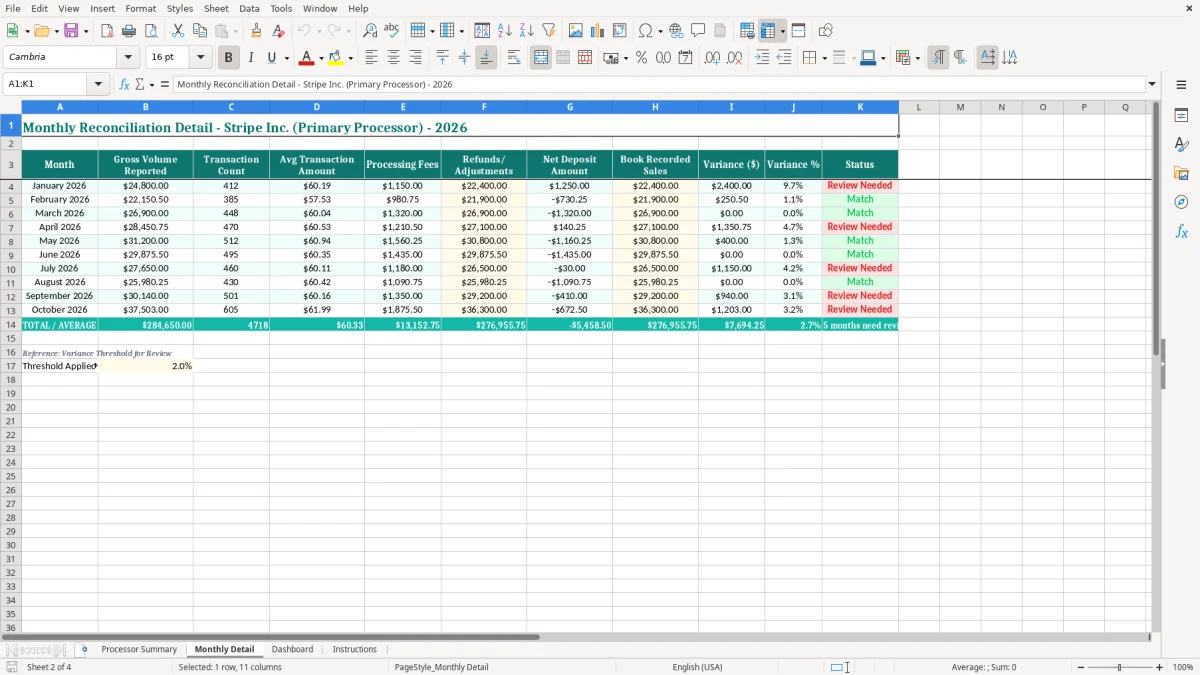
Task: Toggle Freeze Rows and Columns
Action: coord(768,31)
